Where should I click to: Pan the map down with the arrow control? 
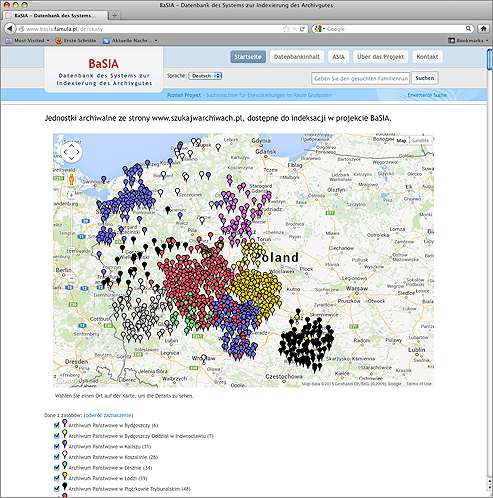coord(72,158)
